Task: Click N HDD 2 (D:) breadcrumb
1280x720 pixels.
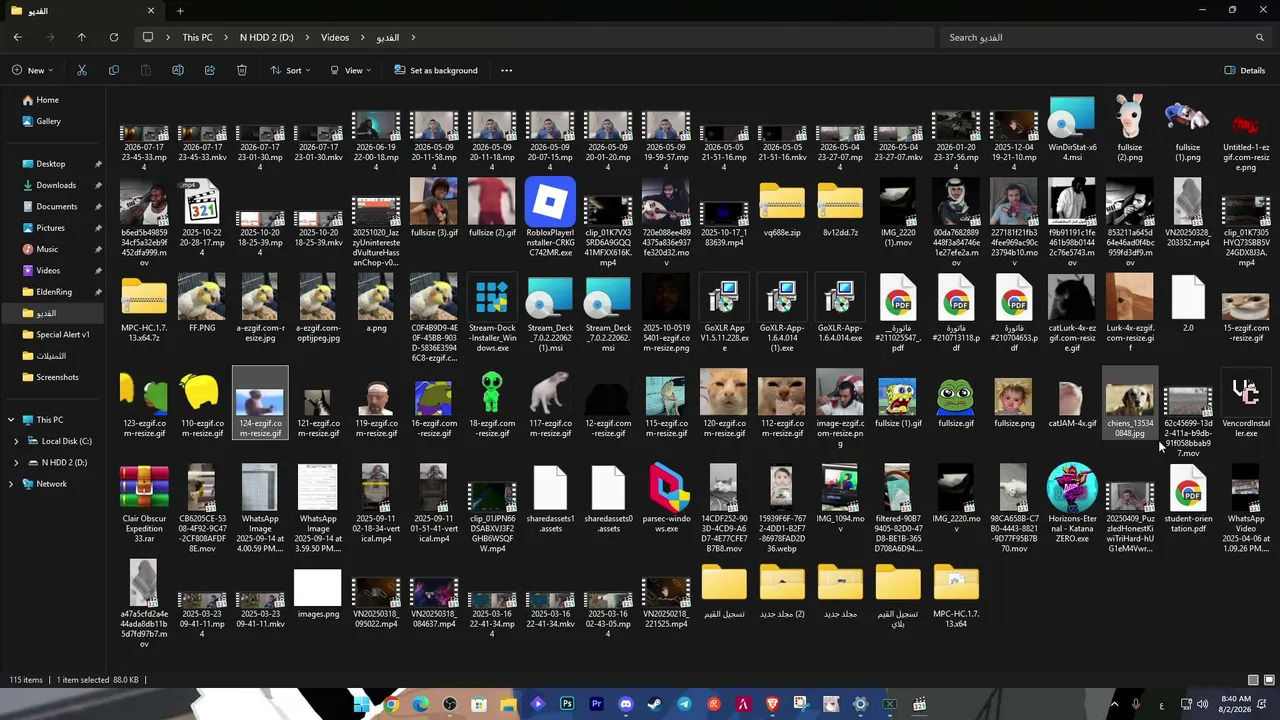Action: [x=266, y=37]
